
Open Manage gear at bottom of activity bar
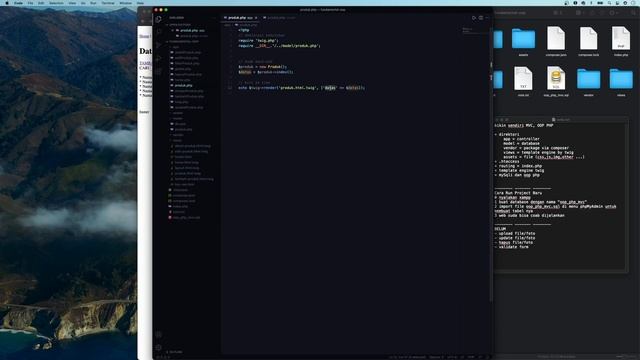tap(158, 347)
